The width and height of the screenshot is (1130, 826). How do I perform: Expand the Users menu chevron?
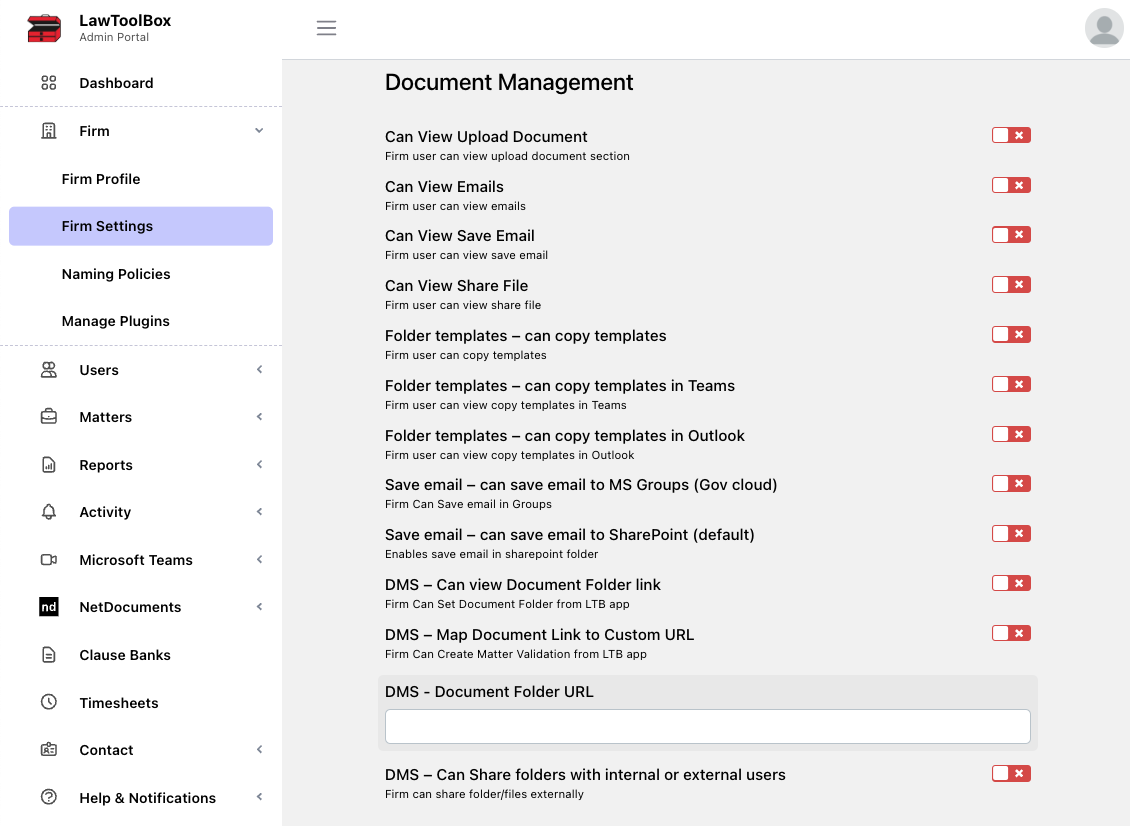pyautogui.click(x=259, y=370)
